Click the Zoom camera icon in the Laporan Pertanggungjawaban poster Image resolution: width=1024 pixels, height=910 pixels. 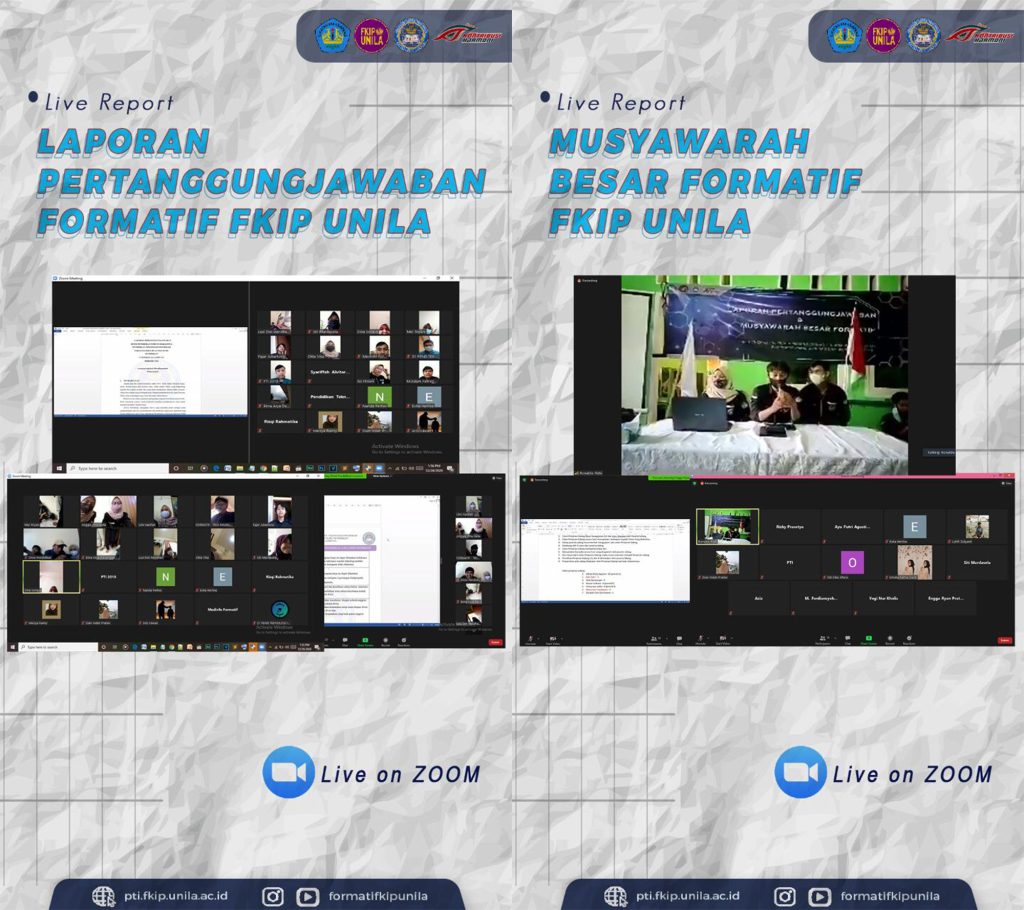click(288, 773)
